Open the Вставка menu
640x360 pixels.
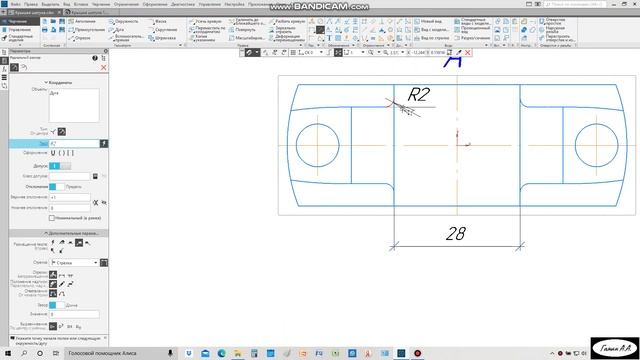[81, 4]
